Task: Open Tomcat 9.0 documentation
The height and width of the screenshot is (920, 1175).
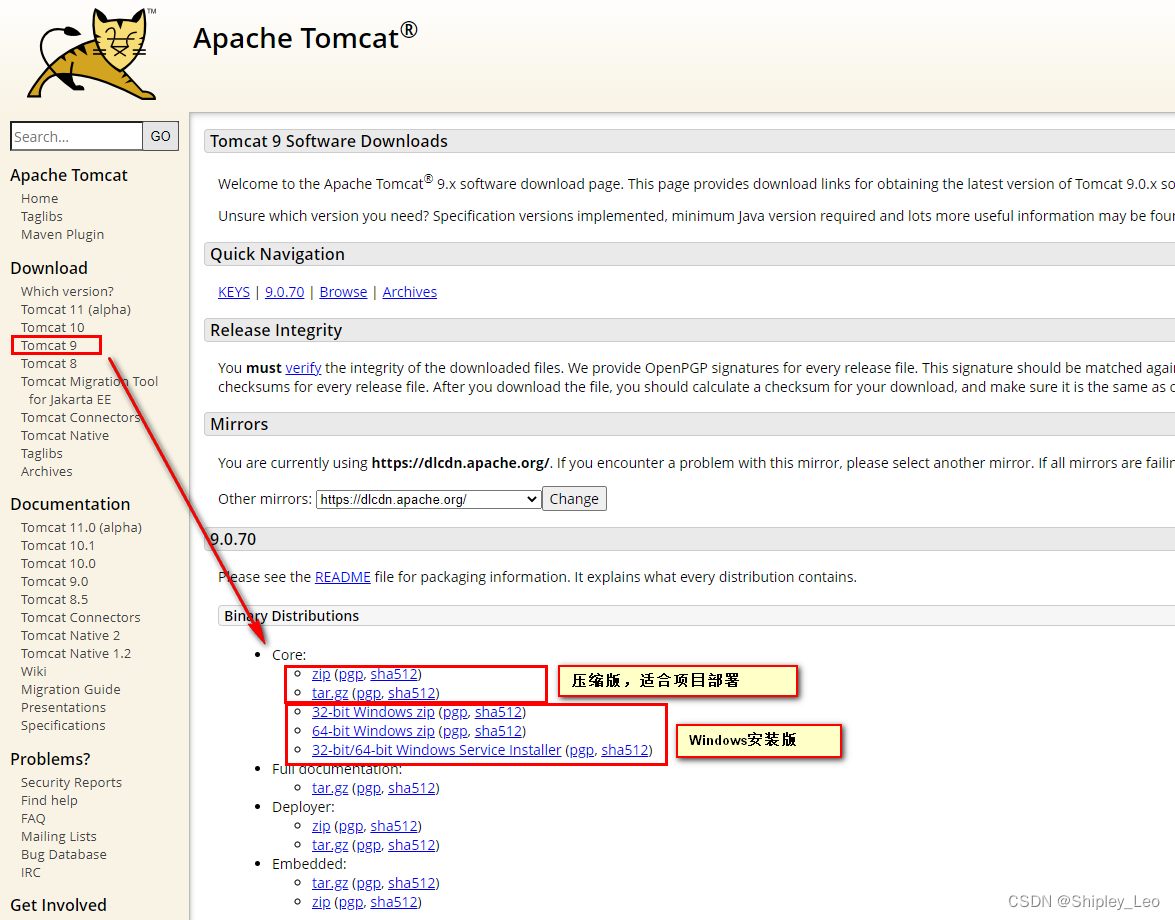Action: coord(55,581)
